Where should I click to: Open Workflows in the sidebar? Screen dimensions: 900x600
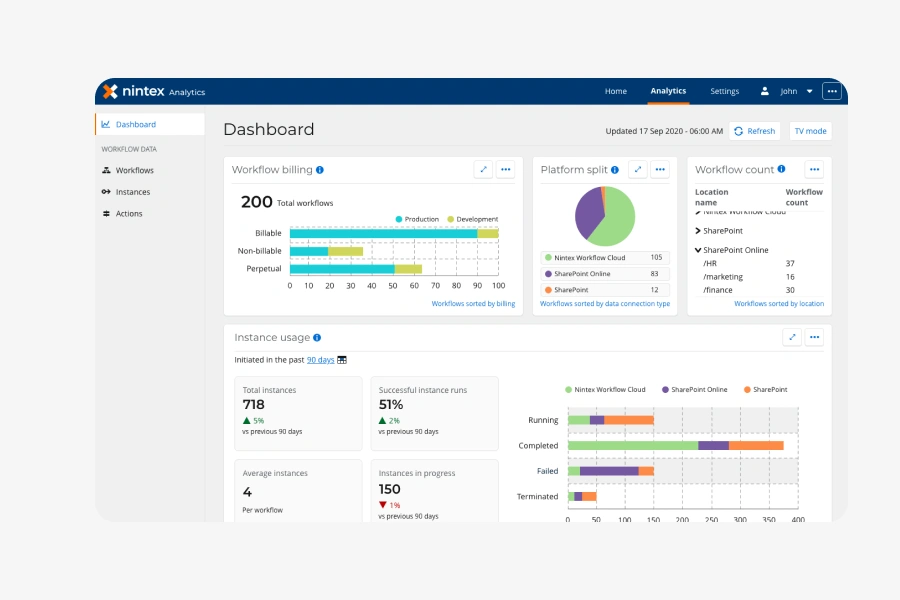coord(134,171)
